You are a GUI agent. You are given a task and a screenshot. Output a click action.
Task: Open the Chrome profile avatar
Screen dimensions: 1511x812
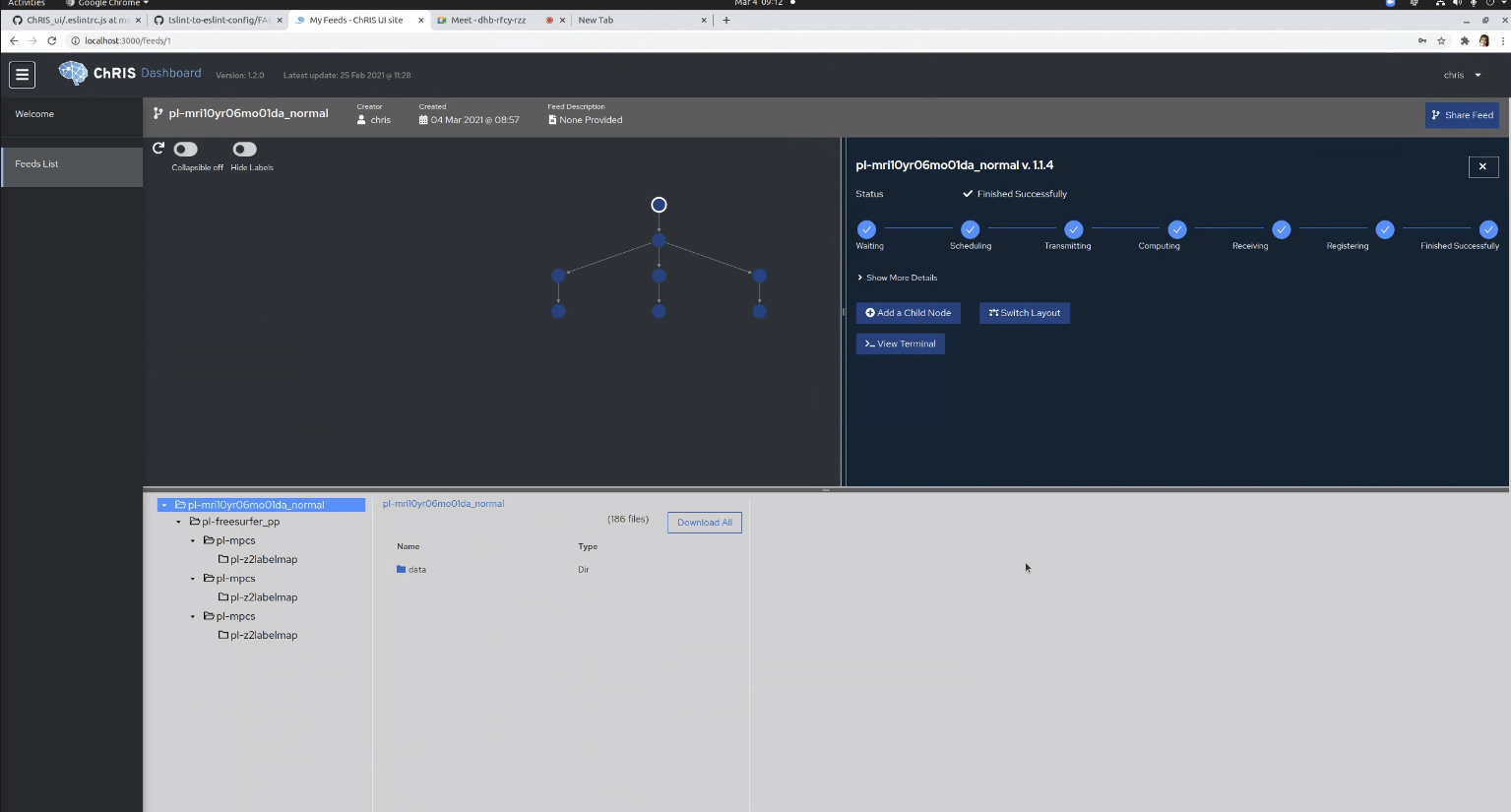[x=1484, y=40]
